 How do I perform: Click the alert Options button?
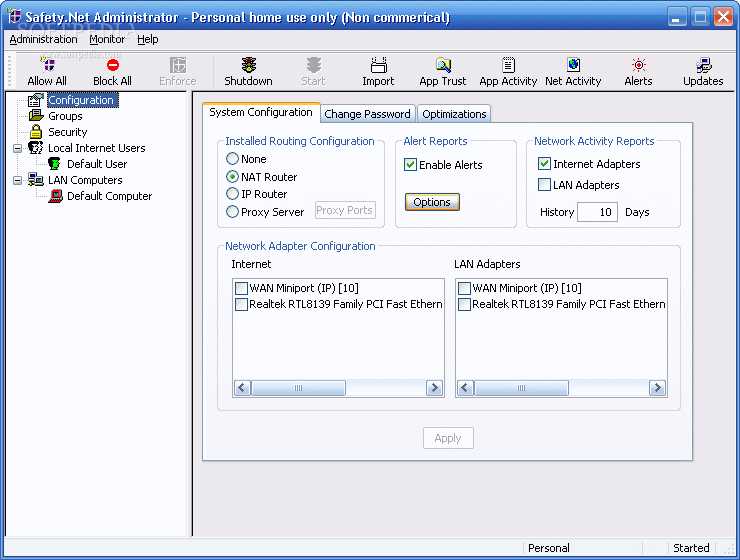click(432, 202)
